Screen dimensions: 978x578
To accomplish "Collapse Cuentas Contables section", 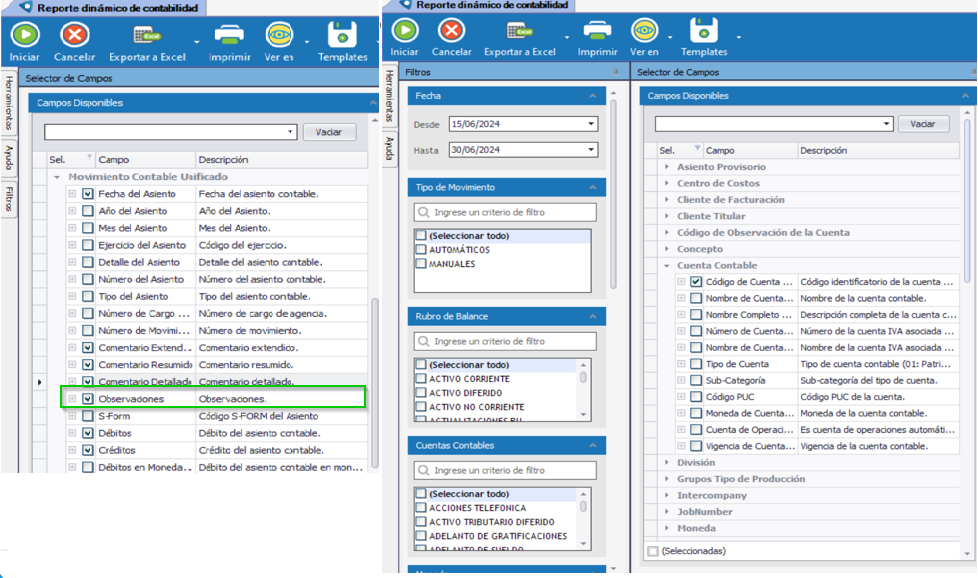I will coord(593,445).
